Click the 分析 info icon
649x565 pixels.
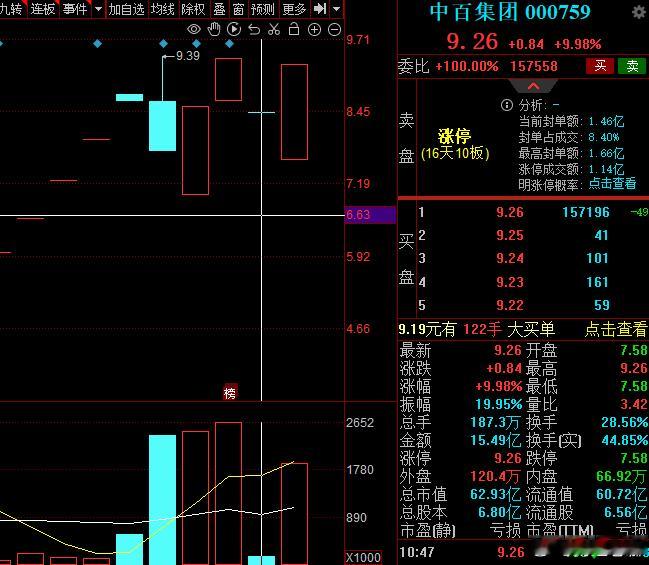pyautogui.click(x=507, y=105)
